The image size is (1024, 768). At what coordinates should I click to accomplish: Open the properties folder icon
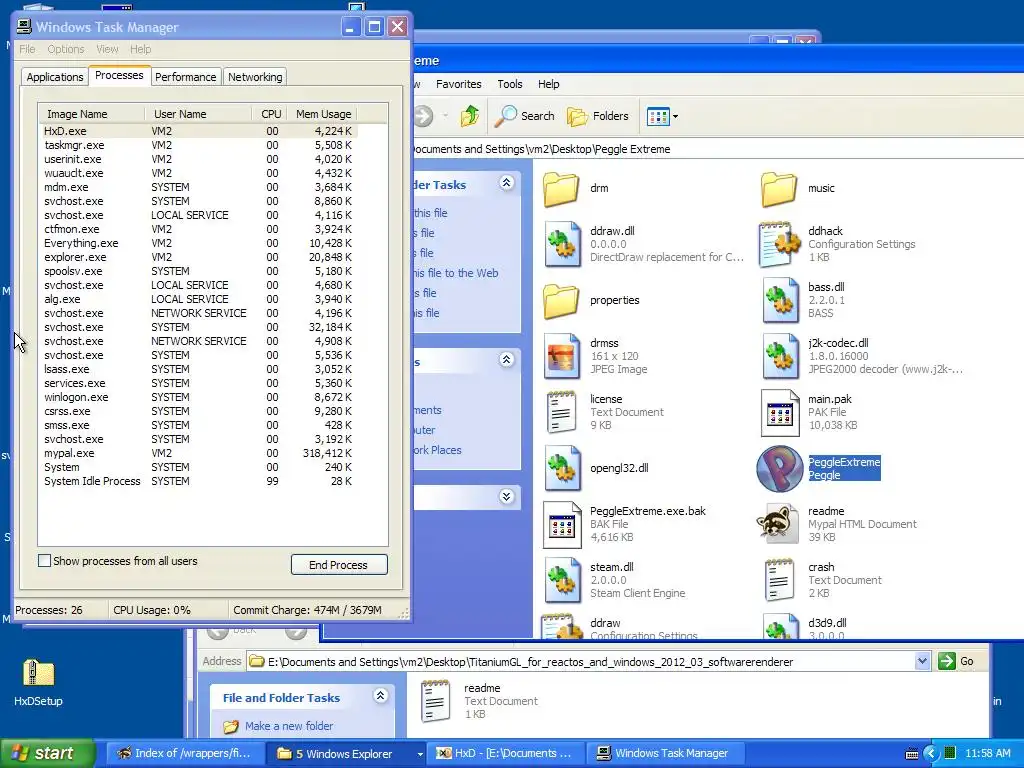pyautogui.click(x=561, y=301)
